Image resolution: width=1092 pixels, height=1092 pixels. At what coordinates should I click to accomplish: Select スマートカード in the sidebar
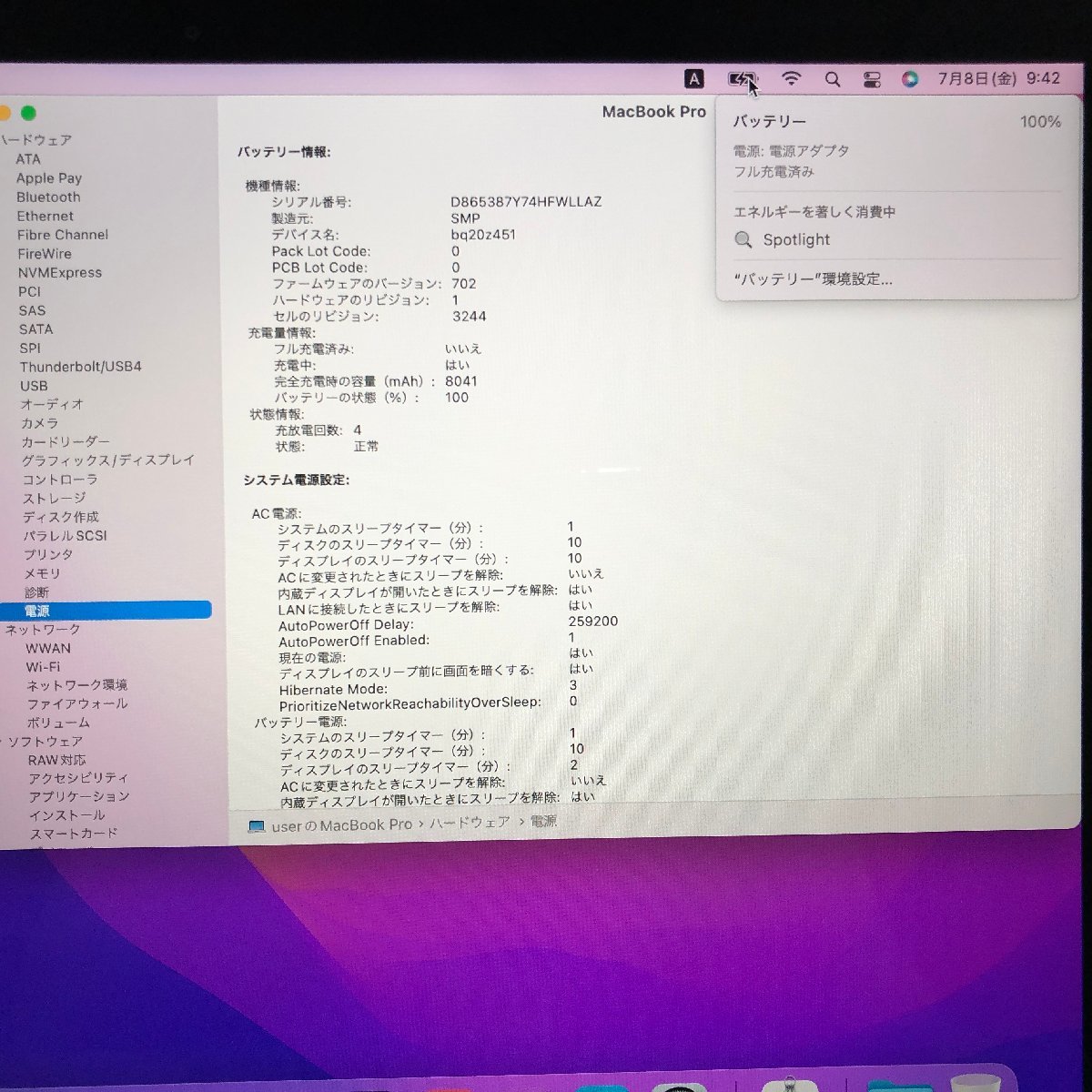[74, 834]
